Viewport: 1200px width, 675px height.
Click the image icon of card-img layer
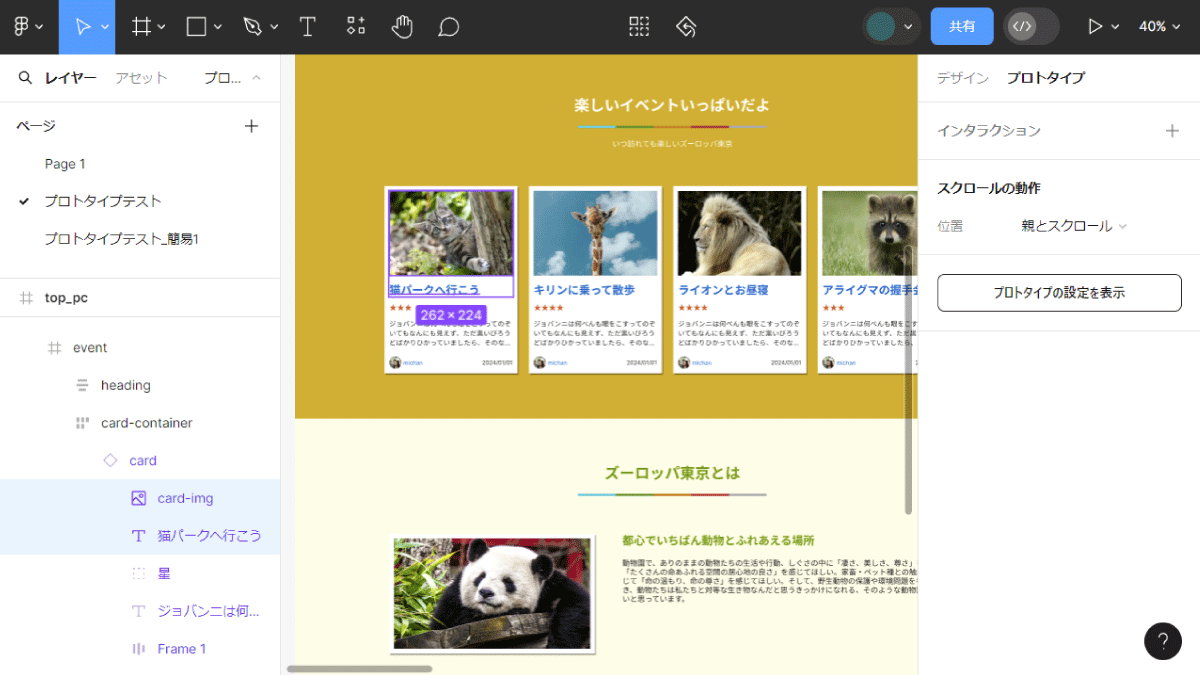pyautogui.click(x=139, y=498)
